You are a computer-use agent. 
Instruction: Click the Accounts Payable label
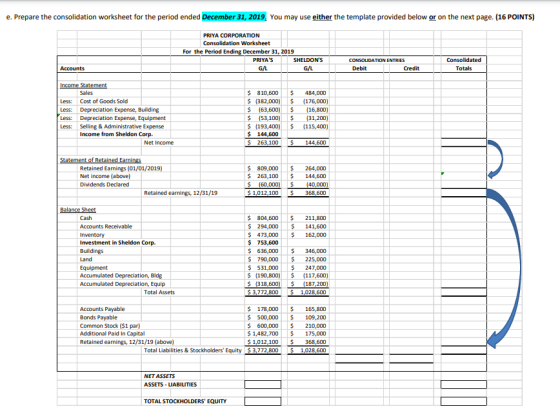[102, 309]
